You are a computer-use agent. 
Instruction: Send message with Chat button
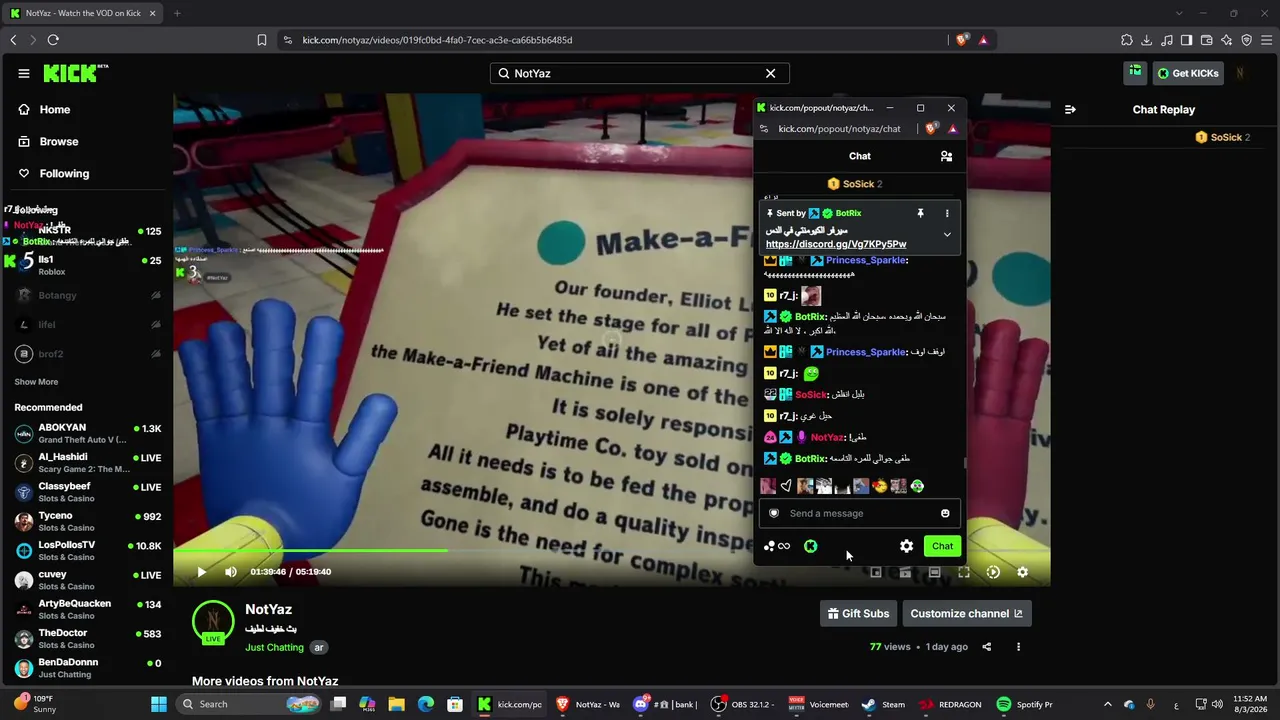click(x=942, y=546)
